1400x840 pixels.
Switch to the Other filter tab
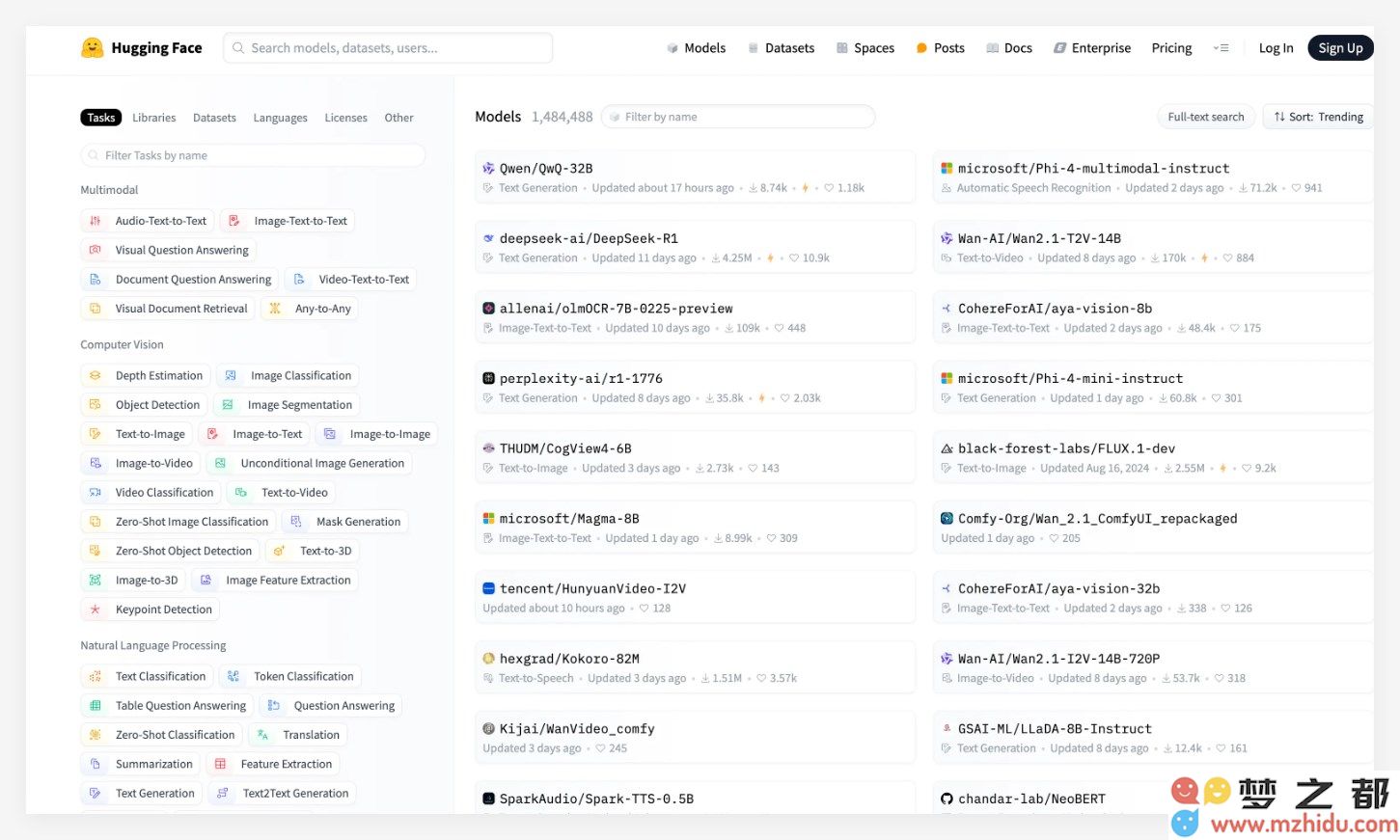coord(398,118)
